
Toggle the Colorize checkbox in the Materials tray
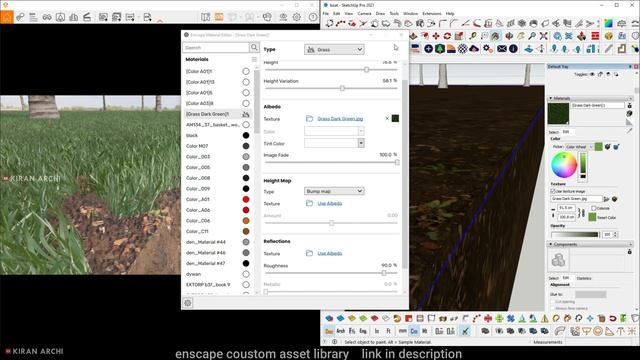[593, 208]
